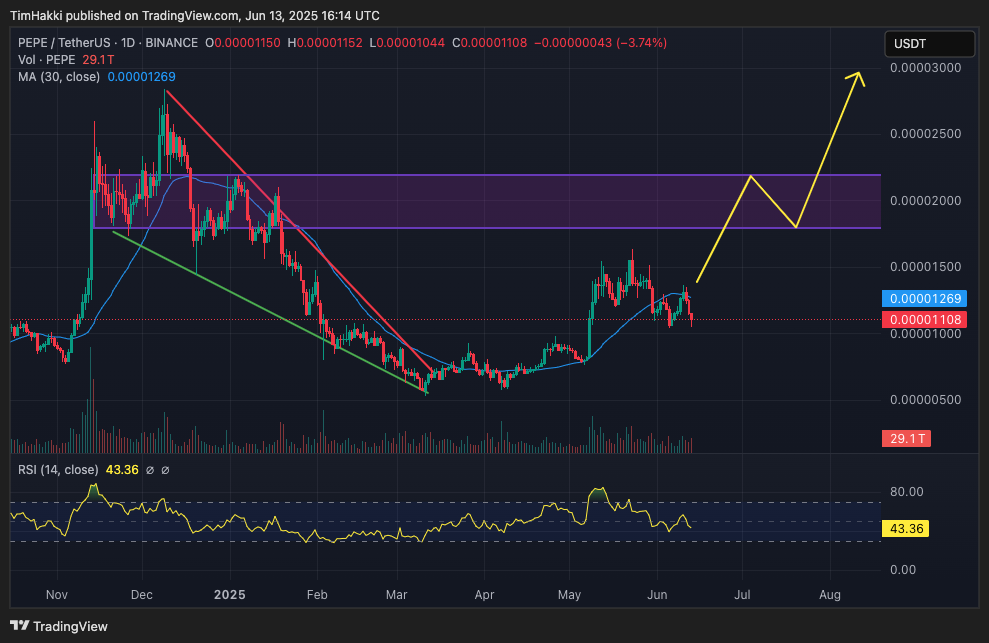Click the TimHakki published on TradingView.com header
The height and width of the screenshot is (643, 989).
pos(195,15)
